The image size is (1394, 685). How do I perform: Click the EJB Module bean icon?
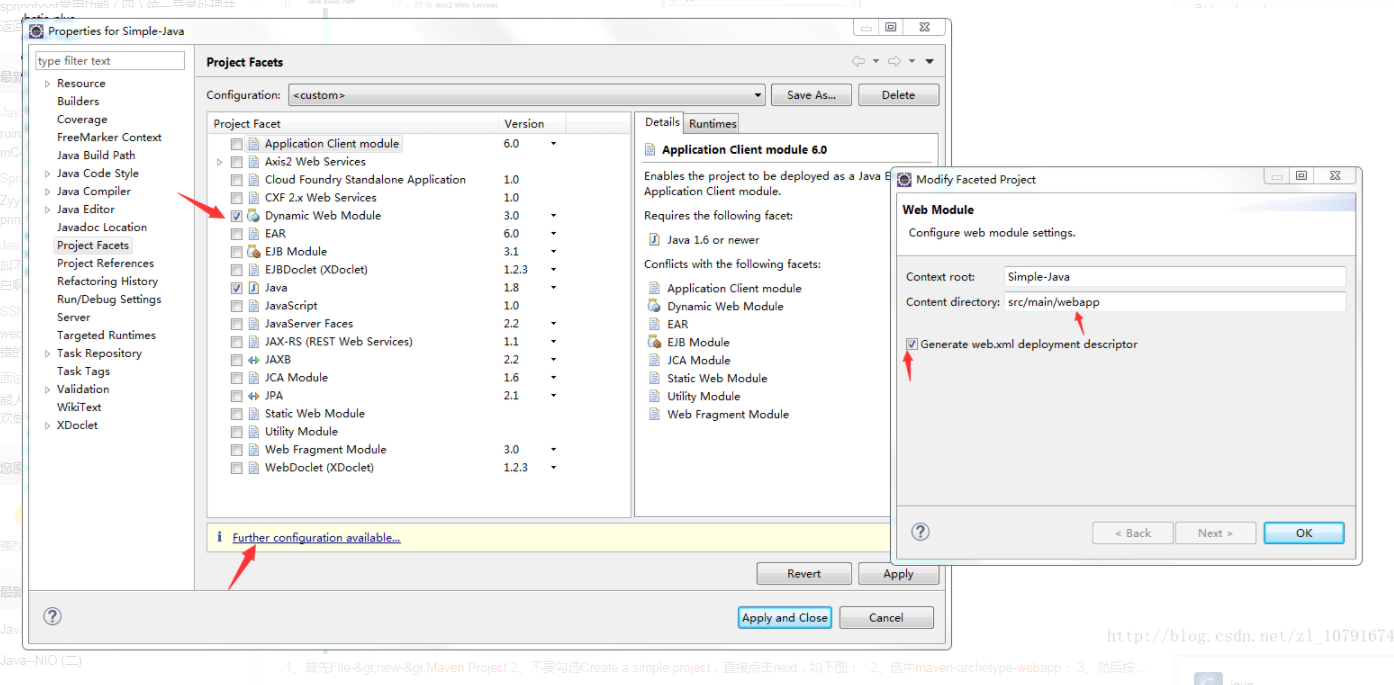coord(253,251)
